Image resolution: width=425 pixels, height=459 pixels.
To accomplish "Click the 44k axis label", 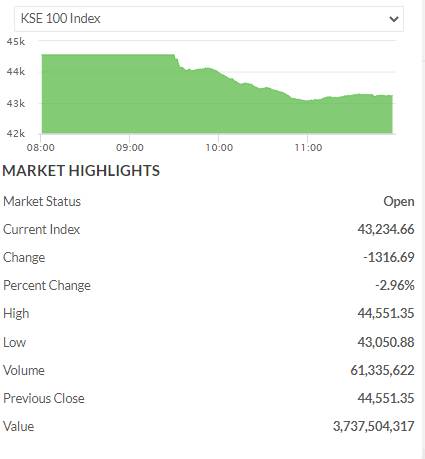I will pos(16,71).
